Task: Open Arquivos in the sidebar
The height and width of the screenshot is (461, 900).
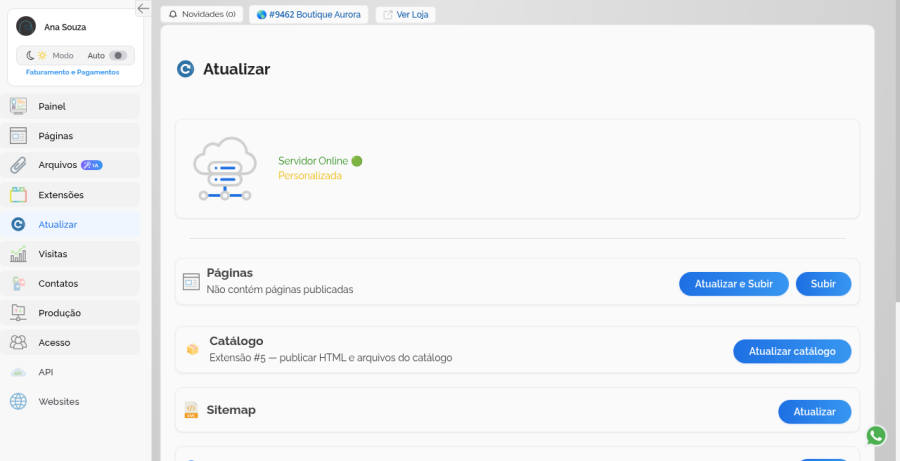Action: point(70,165)
